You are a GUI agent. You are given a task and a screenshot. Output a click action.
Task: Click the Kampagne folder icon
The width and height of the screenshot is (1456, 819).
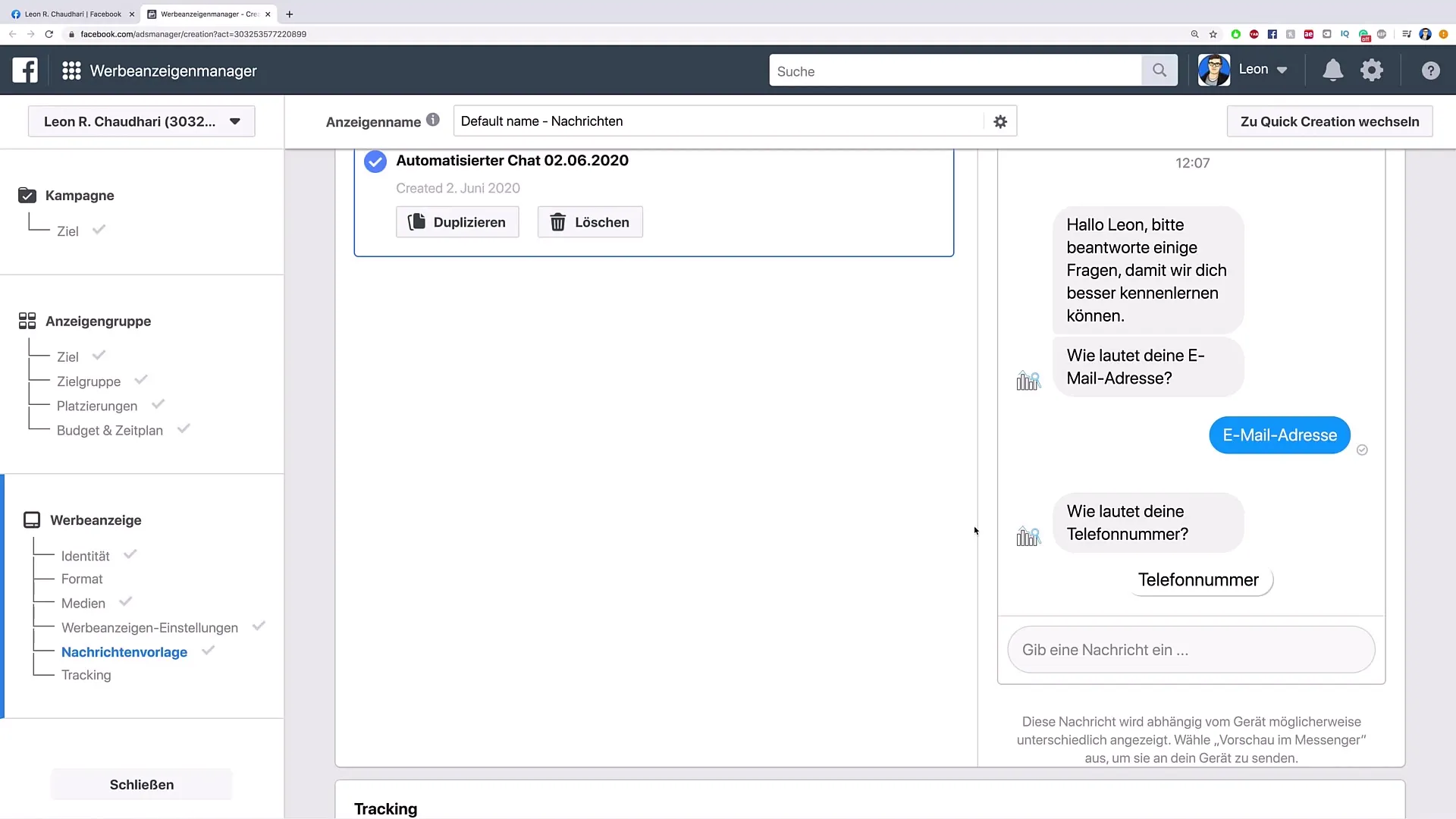click(27, 195)
